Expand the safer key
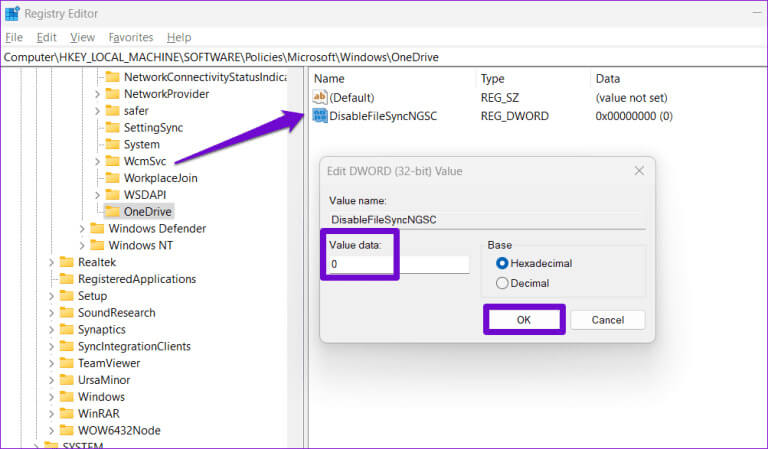This screenshot has width=768, height=449. pos(97,111)
